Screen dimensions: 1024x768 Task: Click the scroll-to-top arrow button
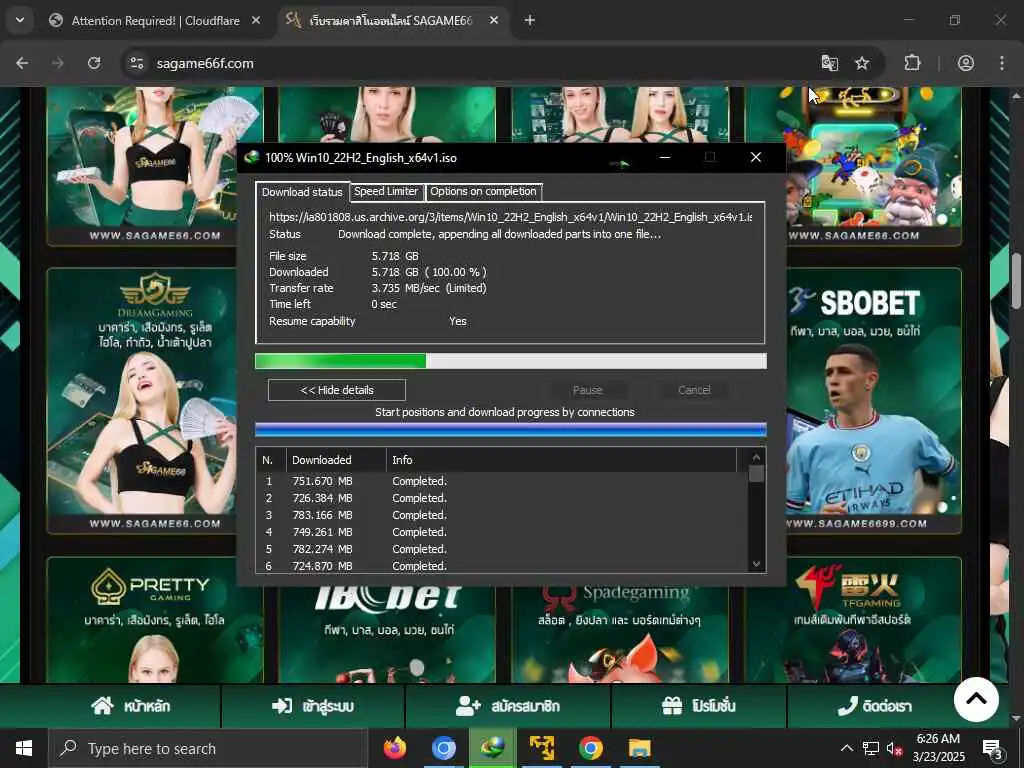coord(976,699)
